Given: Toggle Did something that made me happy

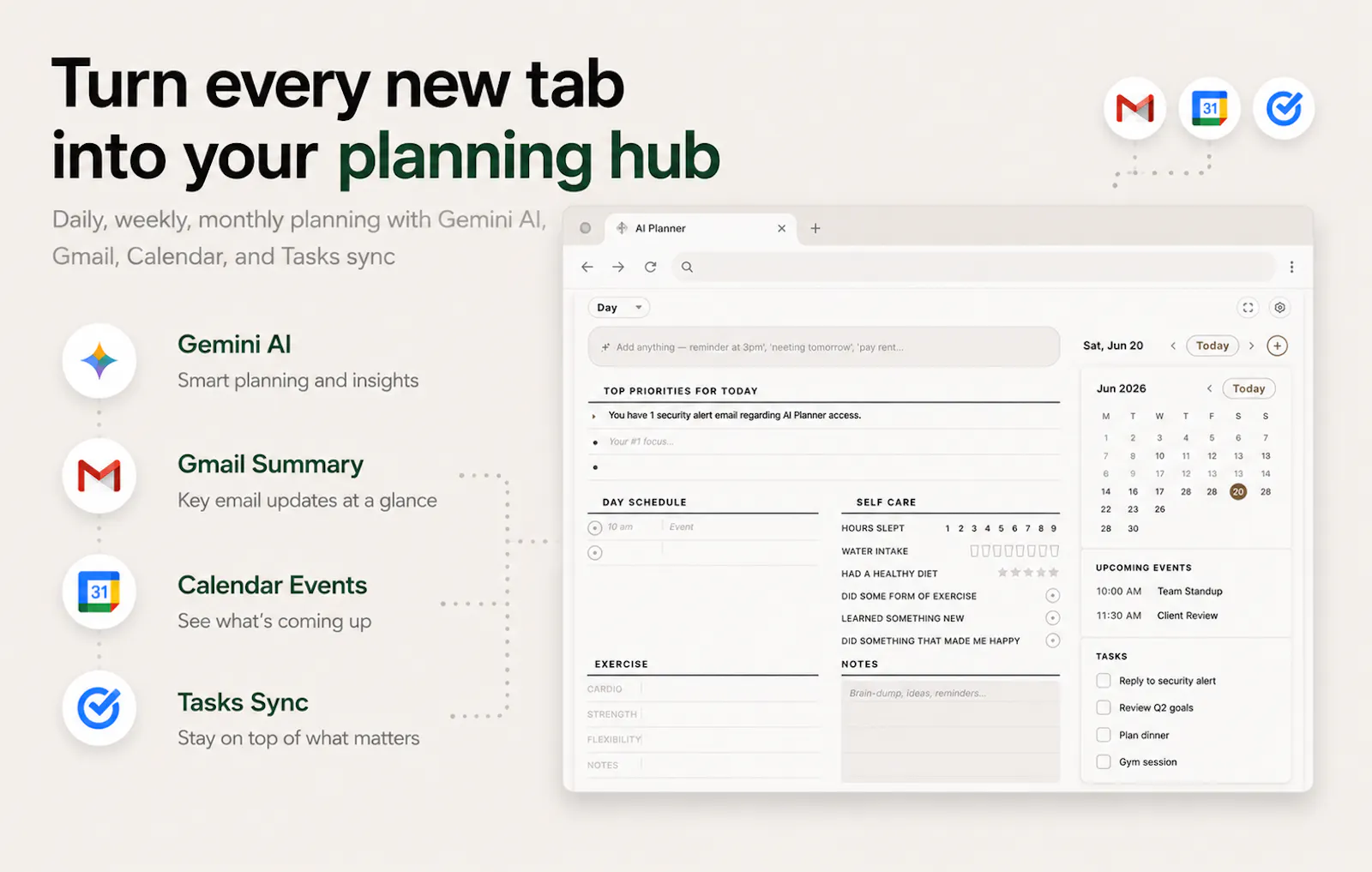Looking at the screenshot, I should pyautogui.click(x=1053, y=640).
